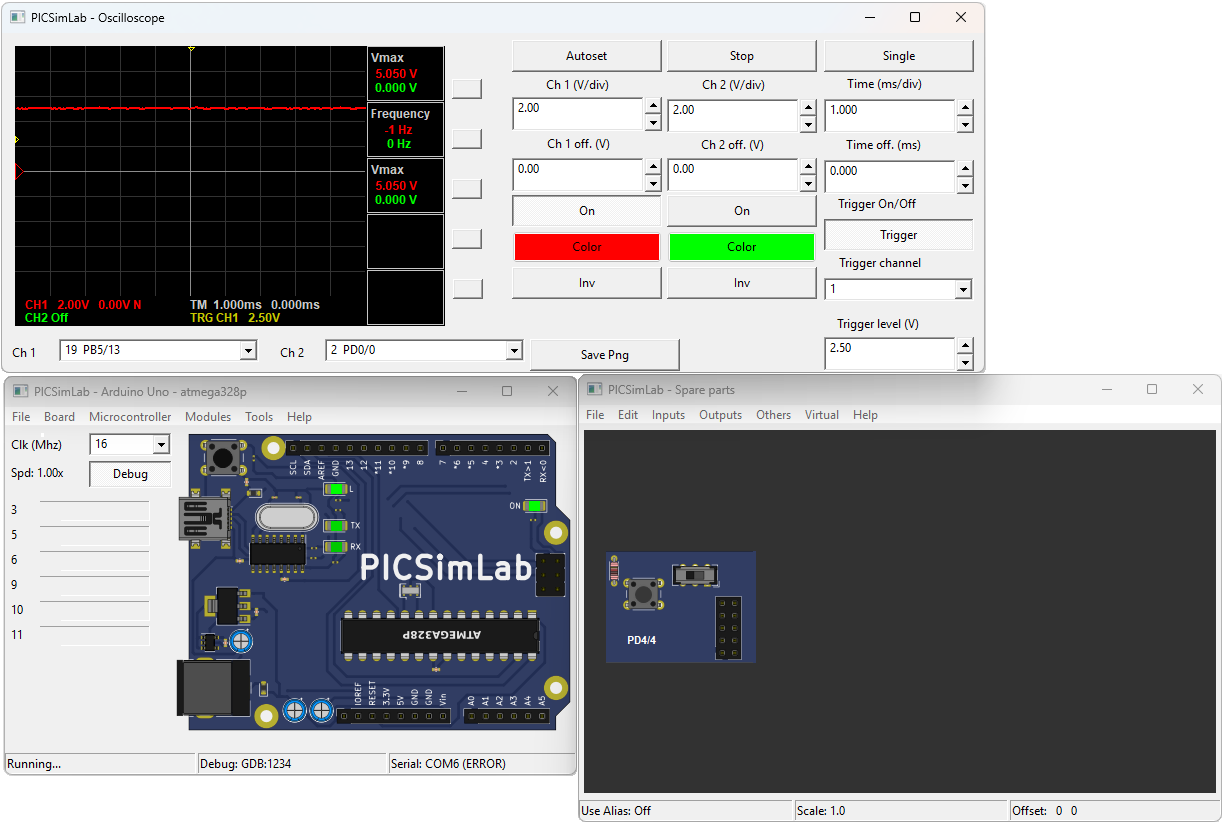Click the mini USB connector on the board

[x=202, y=518]
